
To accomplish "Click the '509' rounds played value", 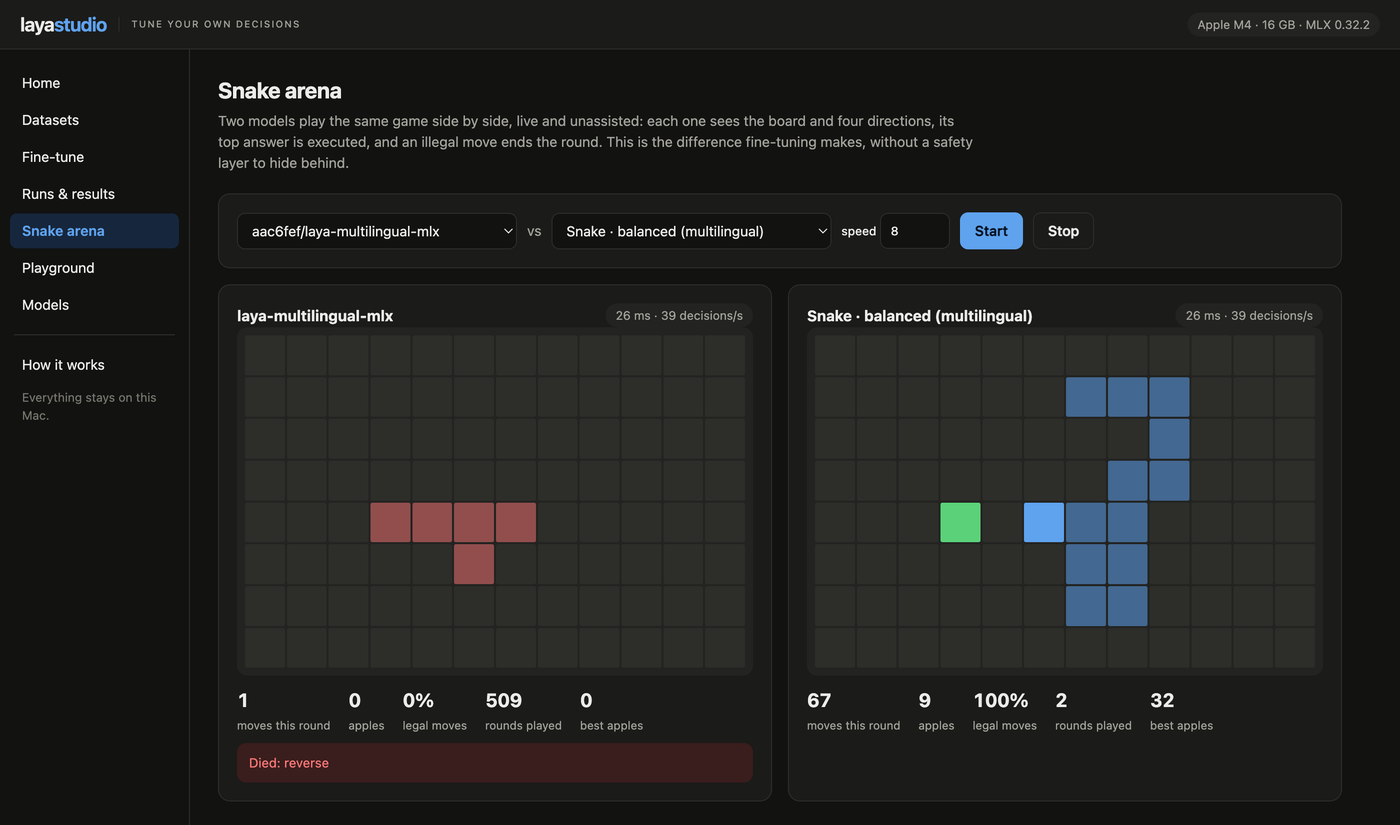I will pos(504,700).
